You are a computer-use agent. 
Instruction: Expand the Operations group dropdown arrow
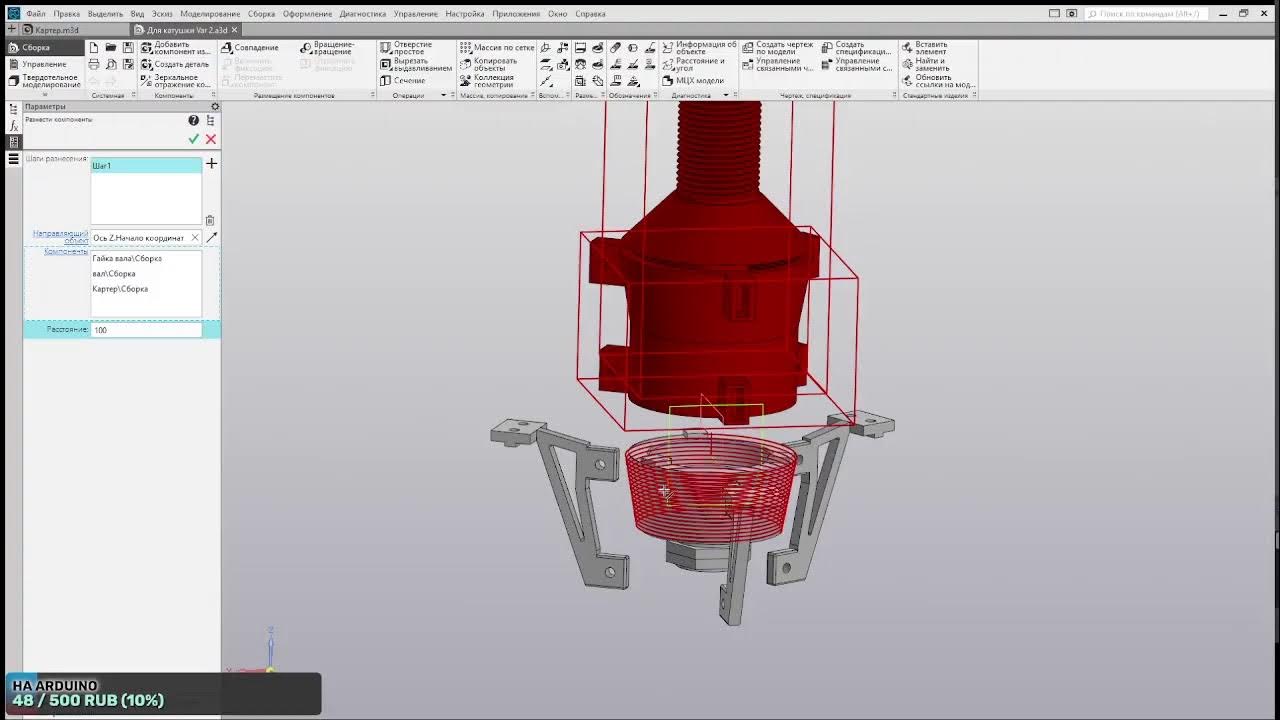tap(443, 96)
